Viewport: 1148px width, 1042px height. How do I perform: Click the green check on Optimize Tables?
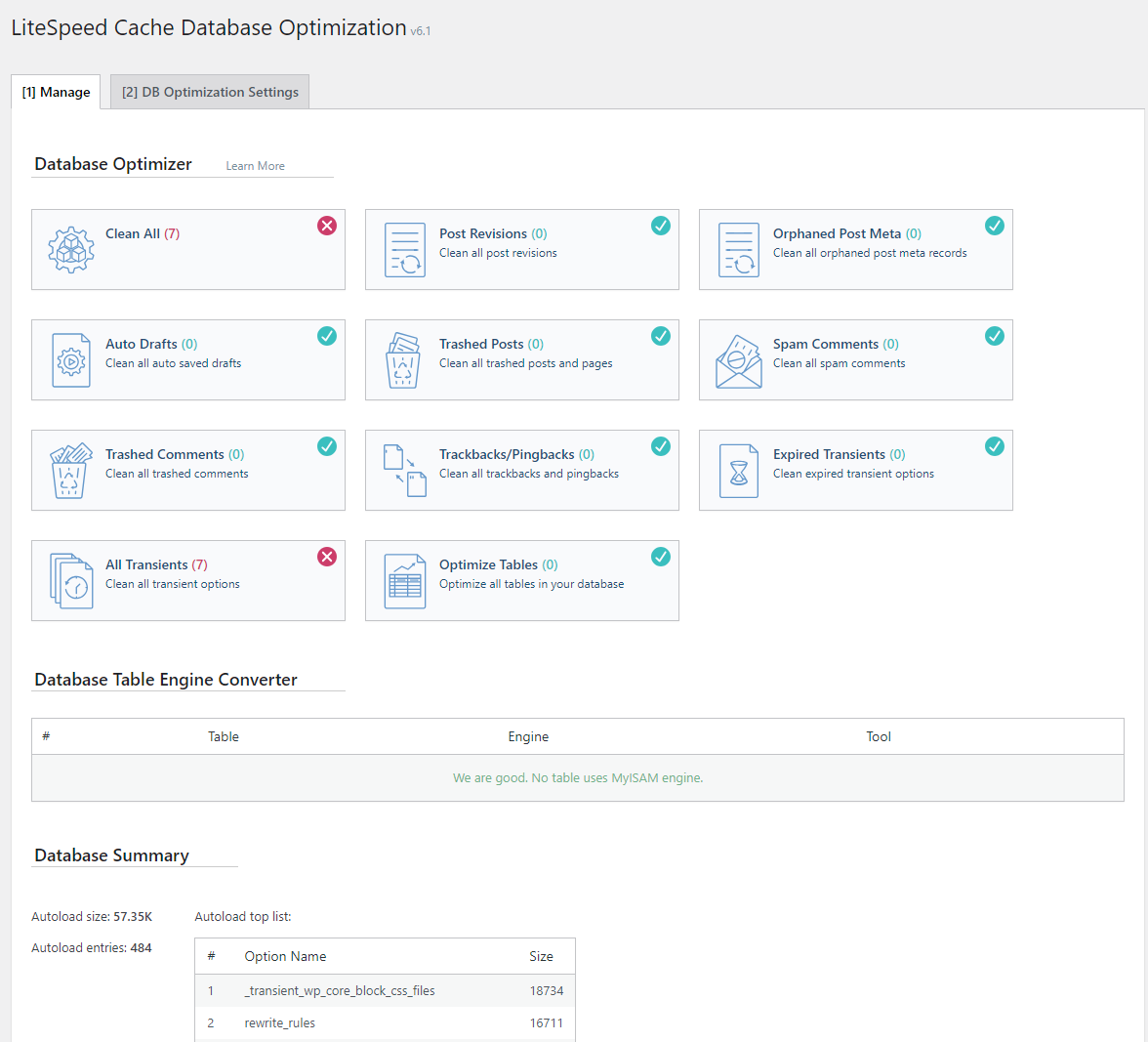tap(661, 557)
